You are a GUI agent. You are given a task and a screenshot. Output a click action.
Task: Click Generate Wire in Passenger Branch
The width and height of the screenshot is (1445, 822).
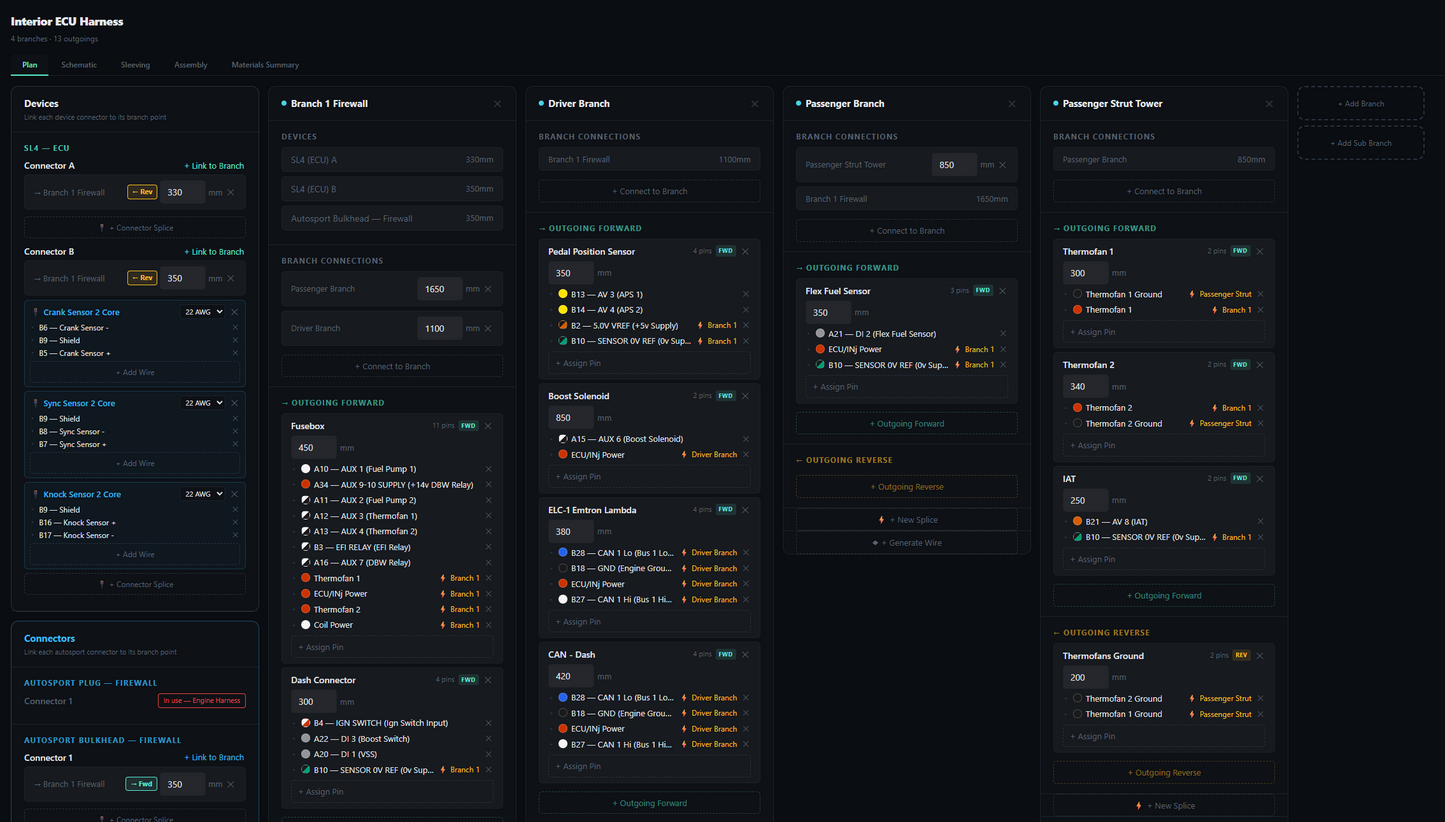907,543
